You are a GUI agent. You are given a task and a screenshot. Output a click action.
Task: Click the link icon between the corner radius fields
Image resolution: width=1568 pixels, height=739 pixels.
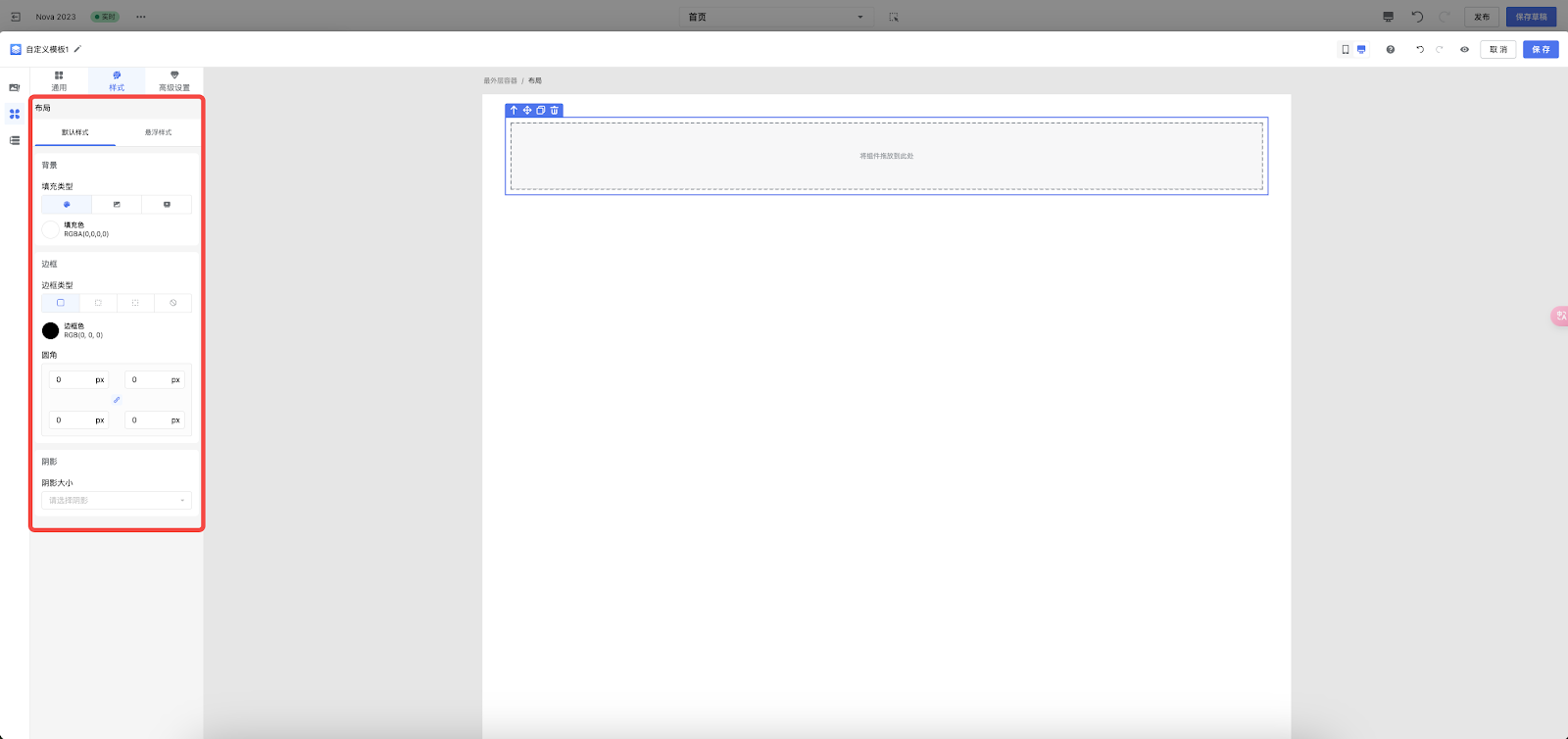(x=117, y=400)
